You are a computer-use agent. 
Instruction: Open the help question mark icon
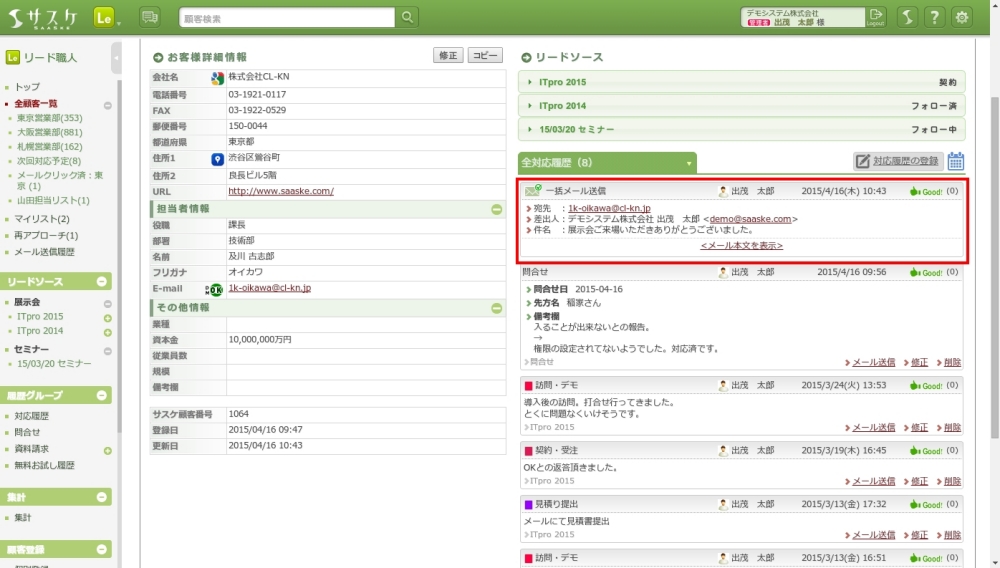pos(933,17)
